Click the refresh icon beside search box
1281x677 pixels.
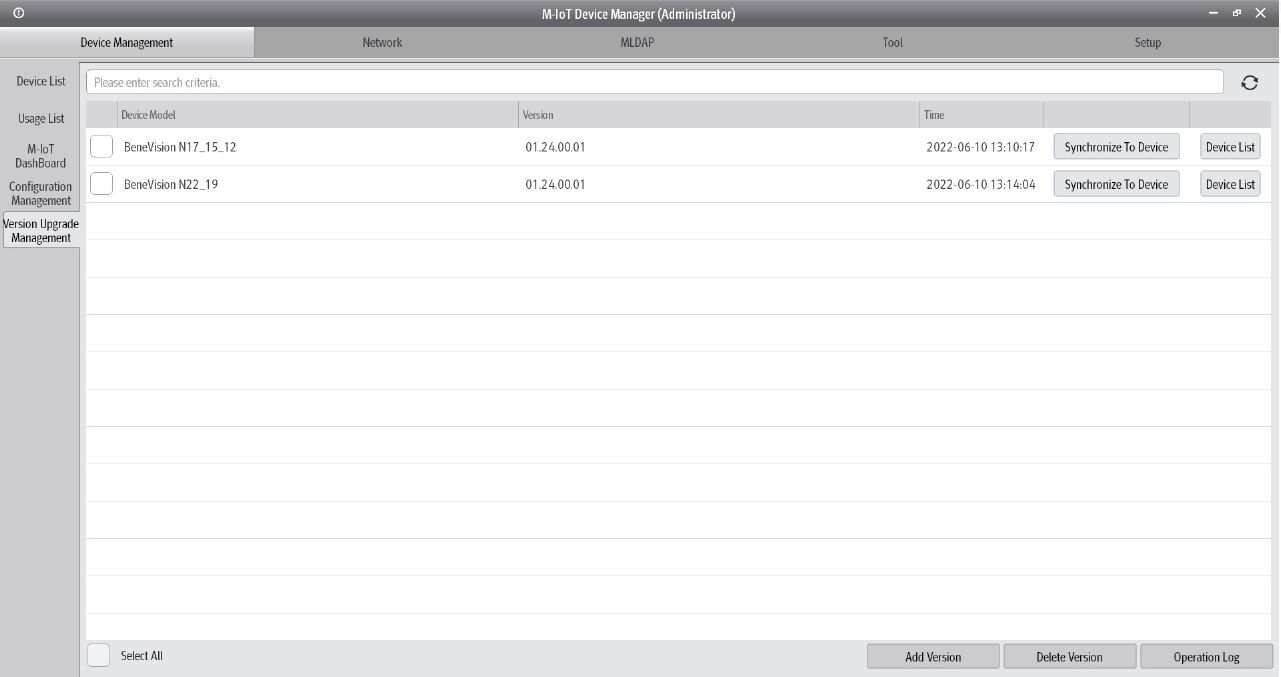point(1249,83)
